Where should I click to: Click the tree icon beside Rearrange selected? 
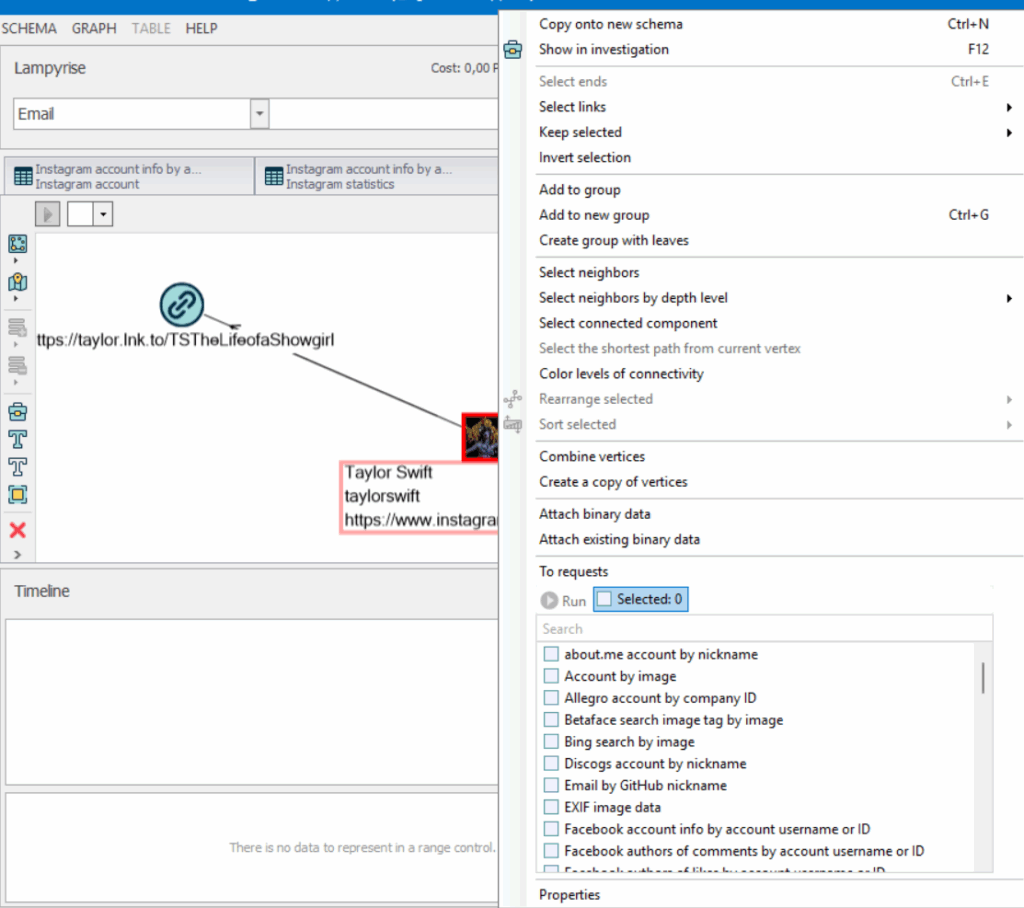point(513,398)
